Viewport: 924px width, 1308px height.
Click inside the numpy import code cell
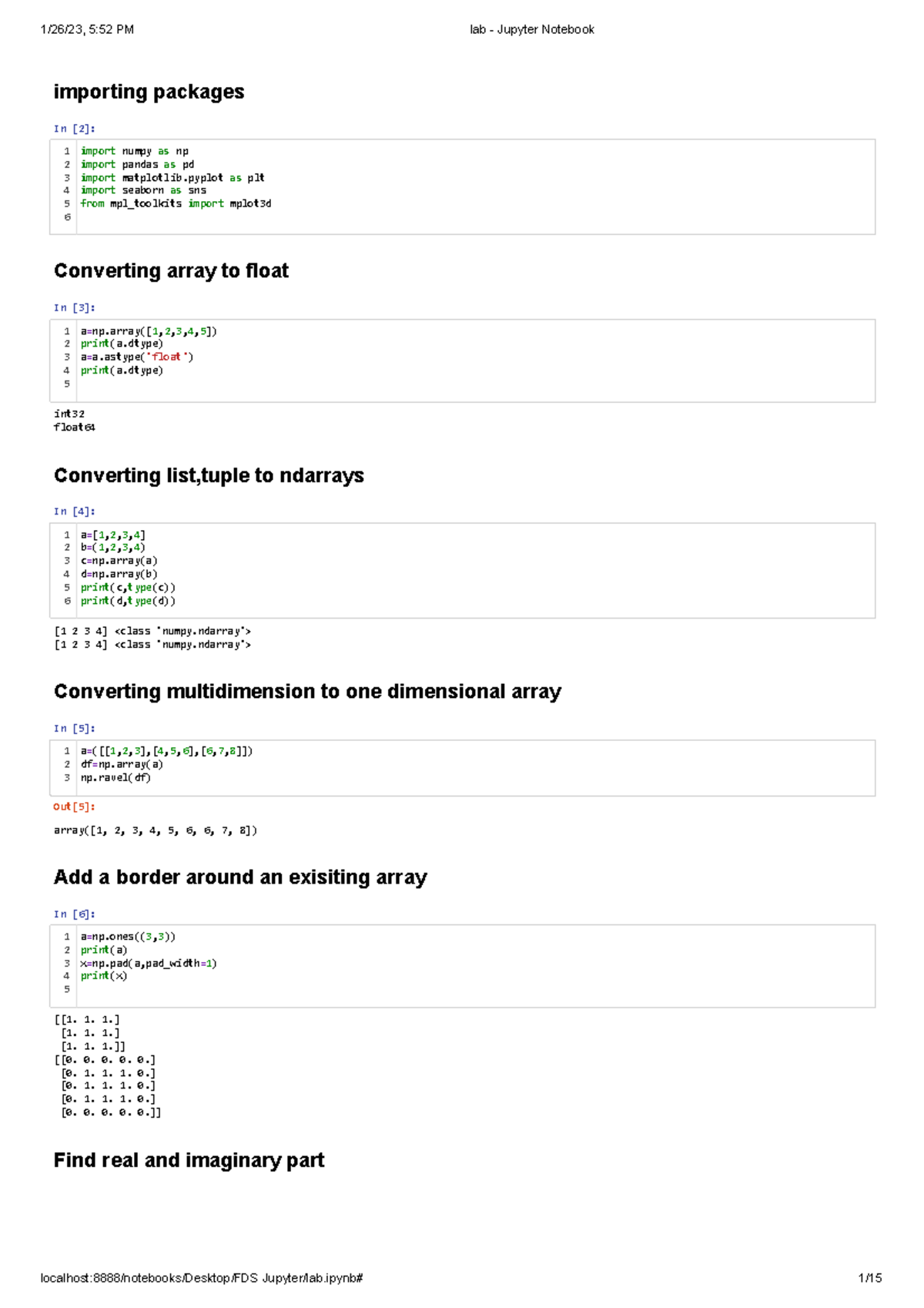(462, 185)
